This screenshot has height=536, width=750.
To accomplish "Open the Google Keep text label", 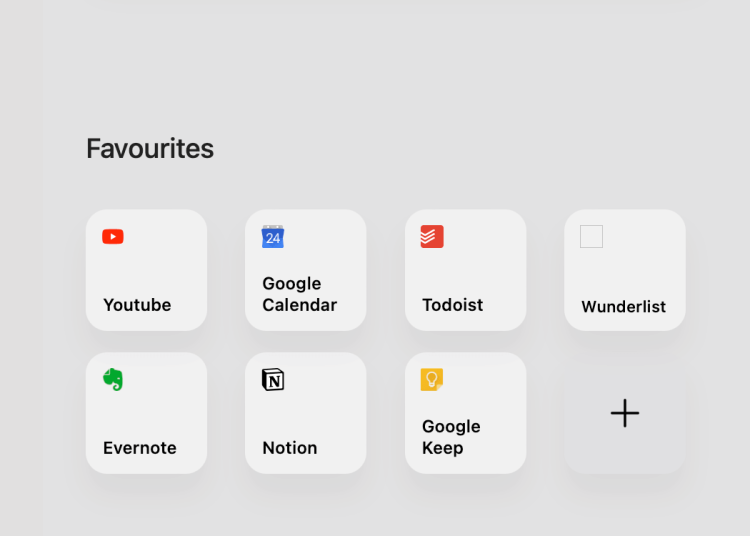I will pos(451,437).
